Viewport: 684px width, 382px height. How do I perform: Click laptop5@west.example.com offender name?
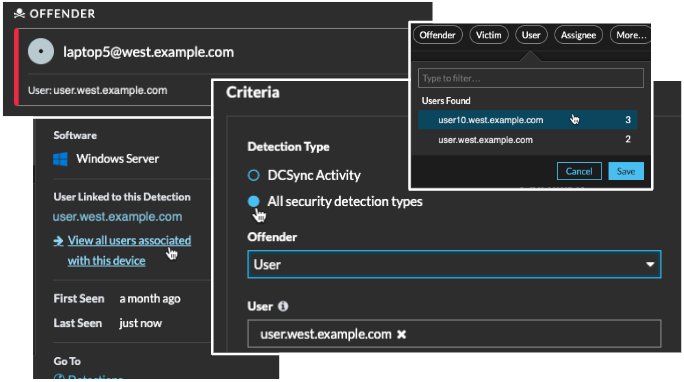coord(148,52)
